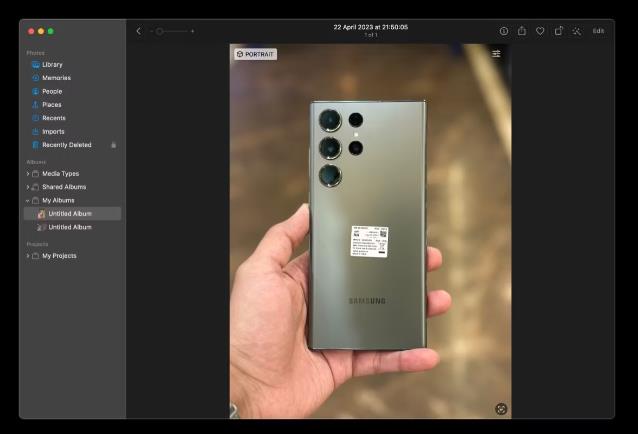Select My Albums folder

click(58, 201)
